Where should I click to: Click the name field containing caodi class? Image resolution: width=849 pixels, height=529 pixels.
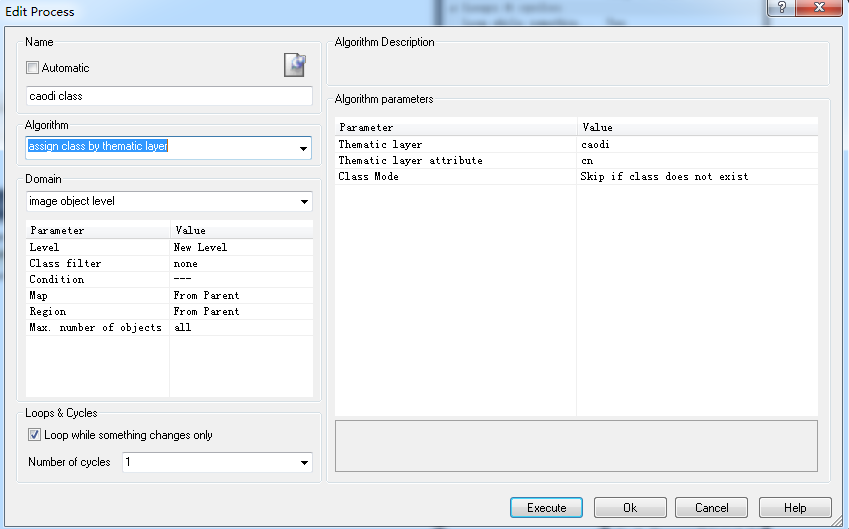coord(169,96)
